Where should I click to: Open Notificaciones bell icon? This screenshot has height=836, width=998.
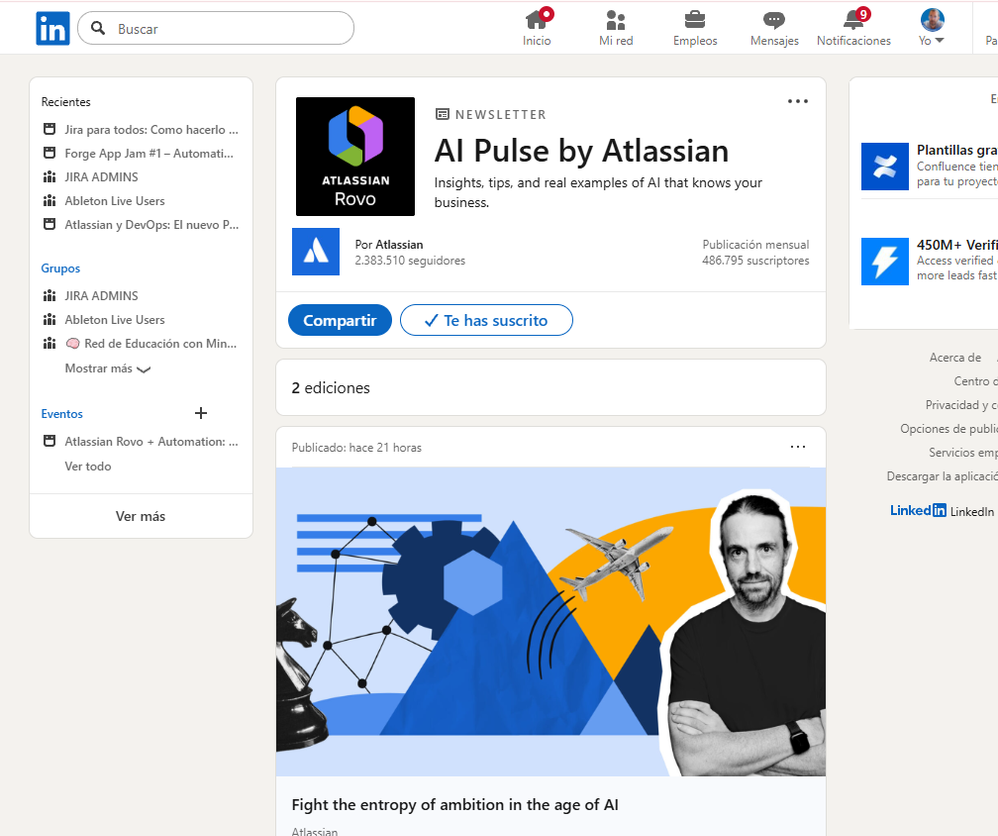(854, 20)
